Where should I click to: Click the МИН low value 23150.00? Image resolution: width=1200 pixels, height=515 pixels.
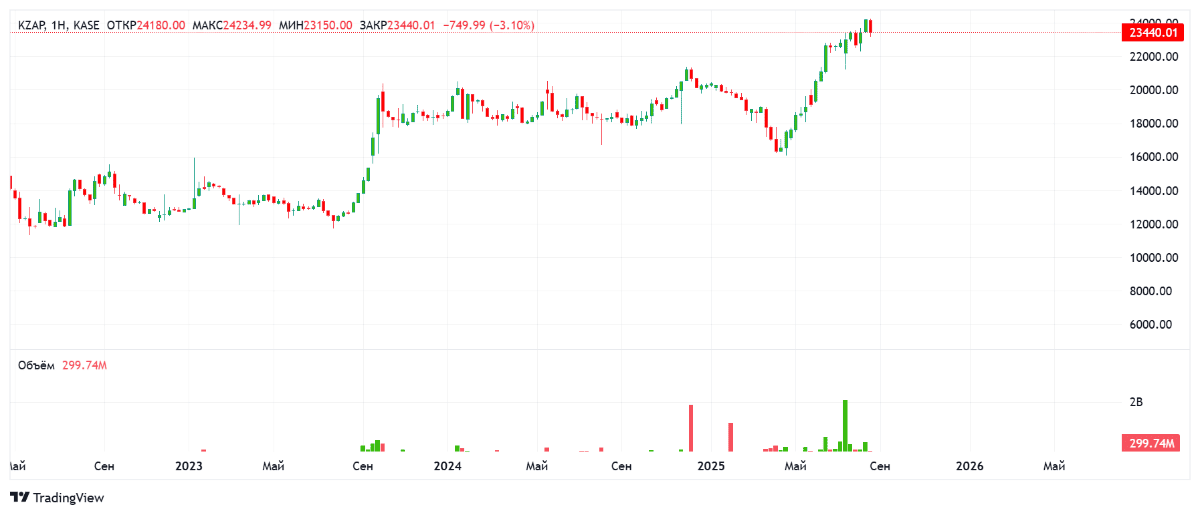pos(330,25)
